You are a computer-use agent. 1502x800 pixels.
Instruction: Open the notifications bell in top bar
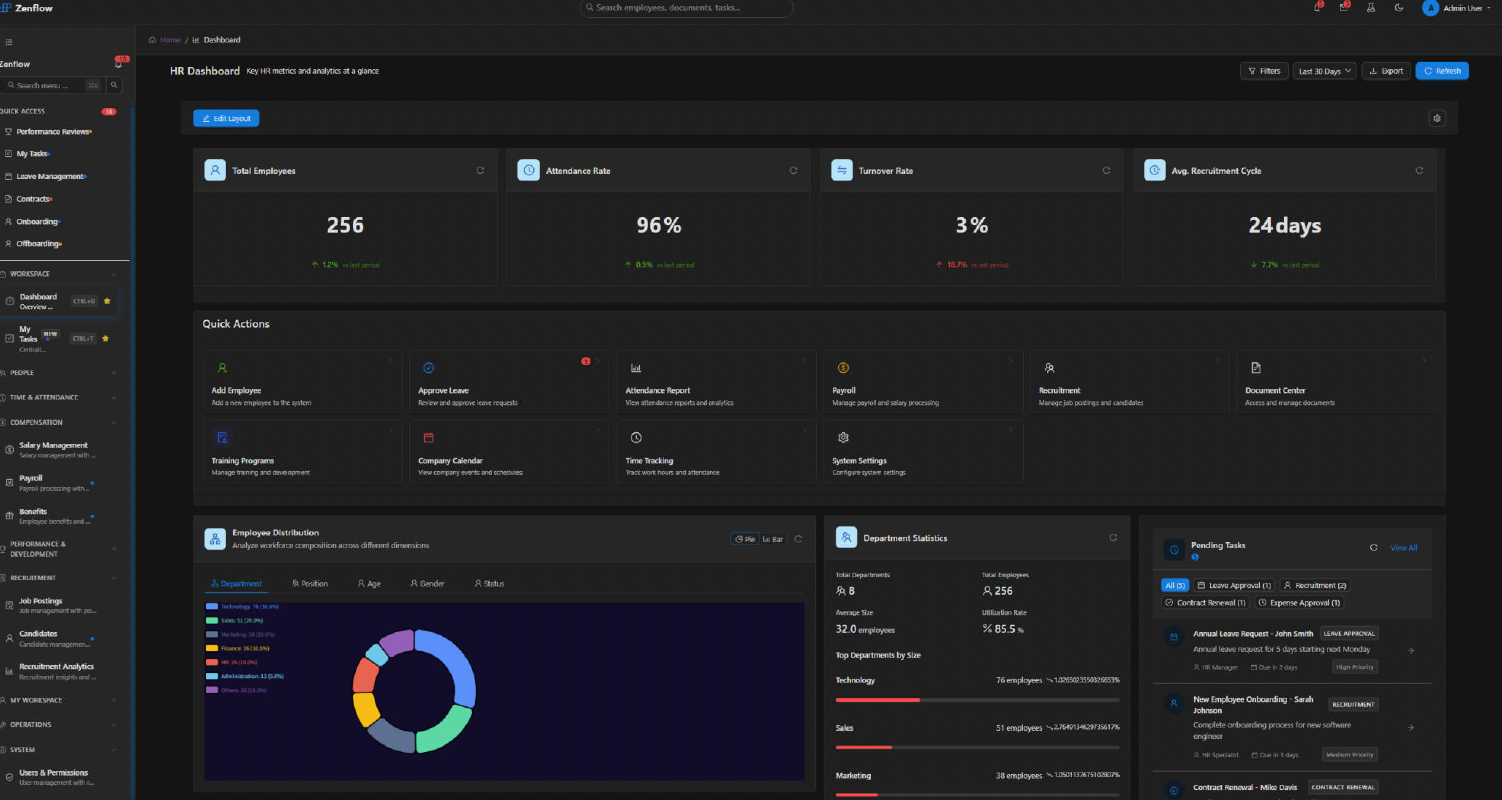pyautogui.click(x=1317, y=8)
